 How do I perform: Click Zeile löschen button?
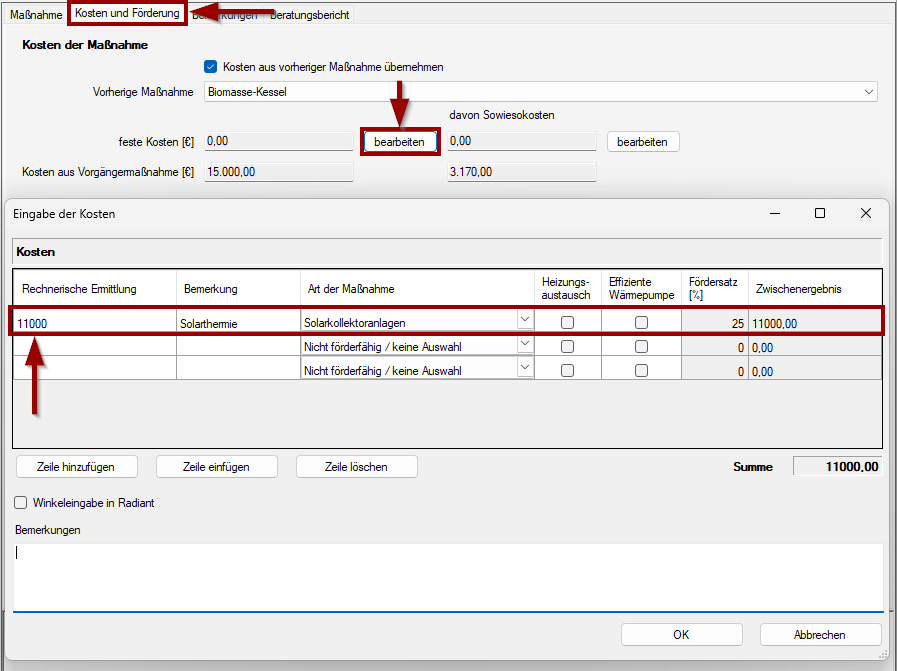356,466
